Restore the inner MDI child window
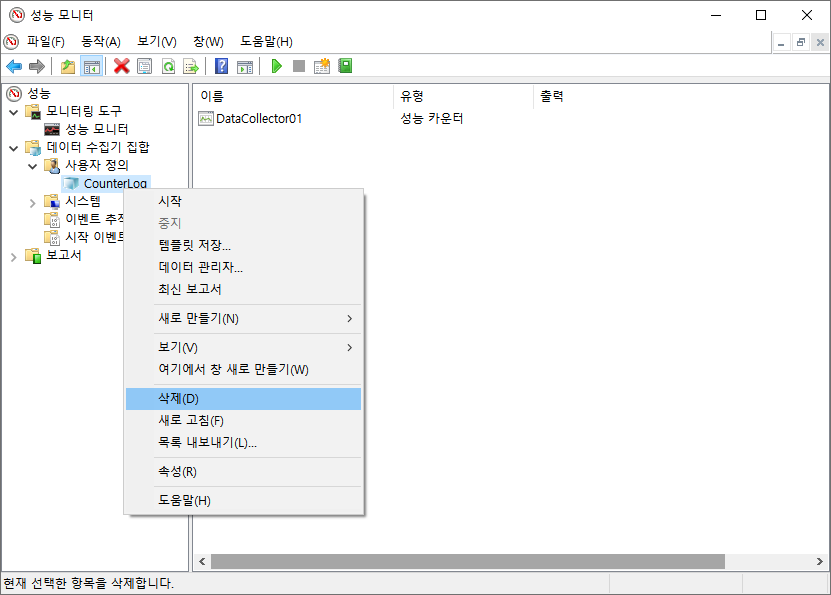831x595 pixels. pos(801,42)
